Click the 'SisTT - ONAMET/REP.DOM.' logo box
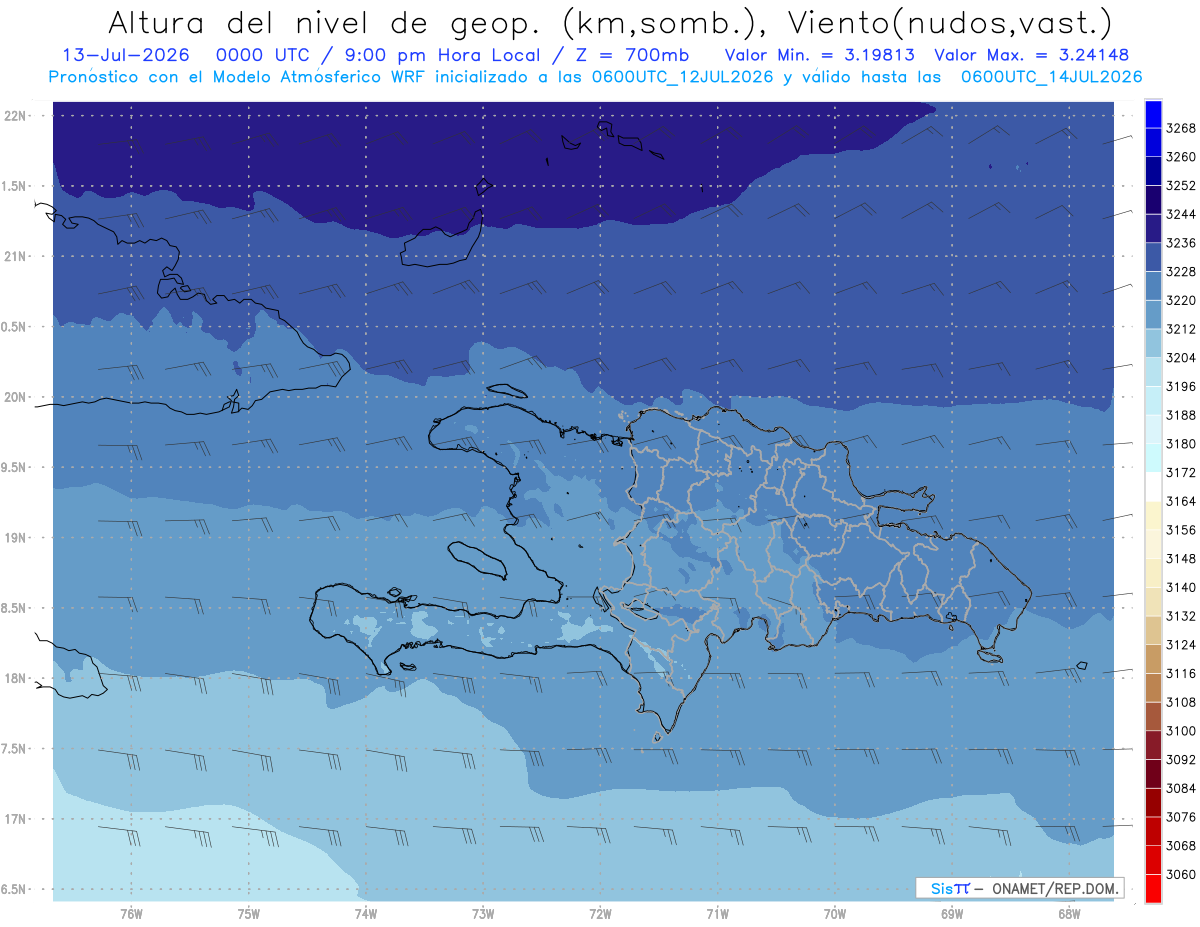1200x927 pixels. (x=1019, y=888)
